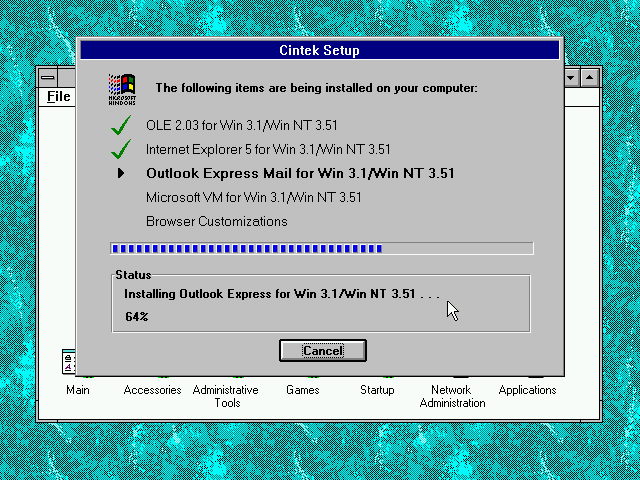The image size is (640, 480).
Task: Cancel the Cintek Setup installation
Action: (x=322, y=351)
